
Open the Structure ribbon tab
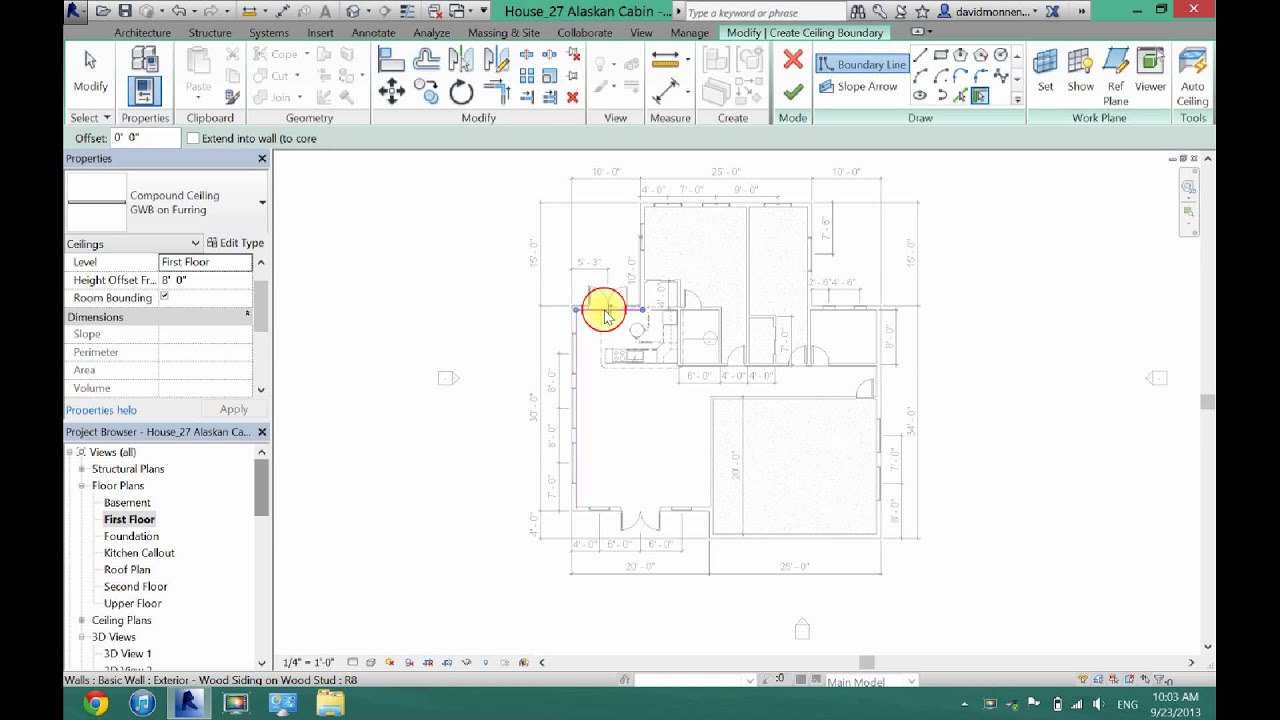tap(210, 33)
